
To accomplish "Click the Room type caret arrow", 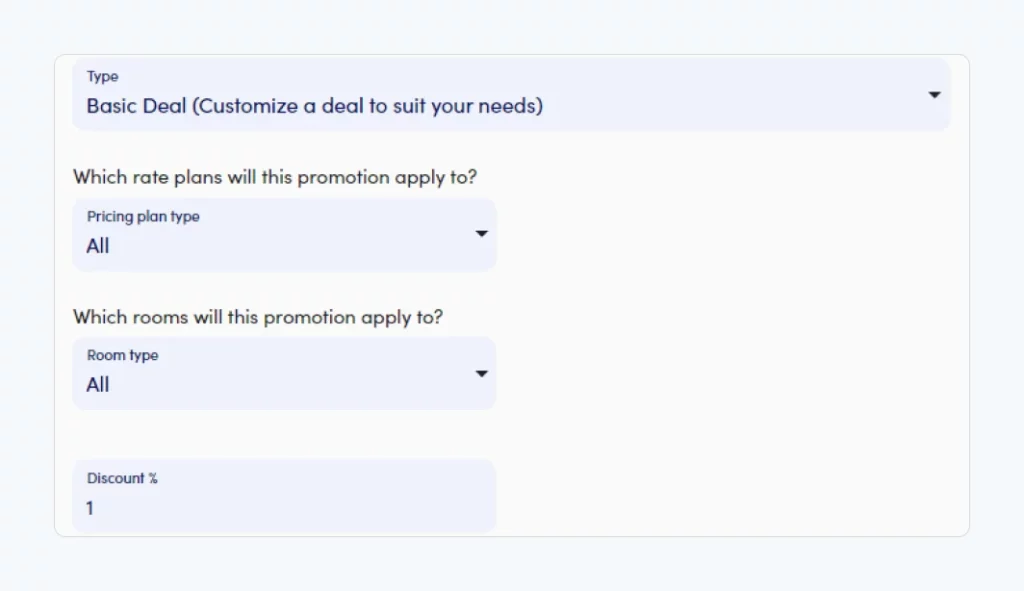I will pyautogui.click(x=481, y=374).
